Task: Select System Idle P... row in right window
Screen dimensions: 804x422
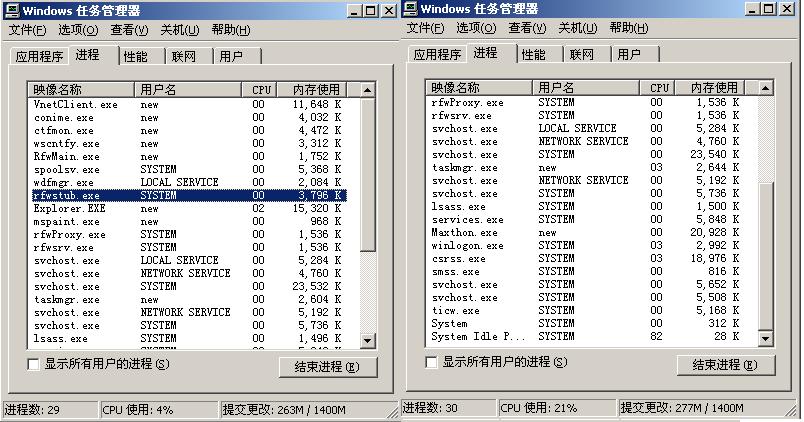Action: click(x=586, y=336)
